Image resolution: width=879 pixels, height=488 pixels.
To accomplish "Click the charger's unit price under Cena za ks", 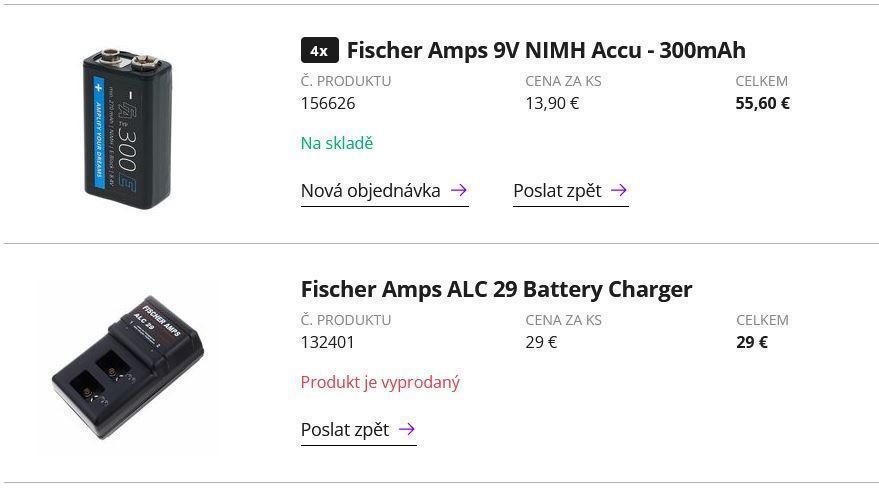I will point(541,342).
